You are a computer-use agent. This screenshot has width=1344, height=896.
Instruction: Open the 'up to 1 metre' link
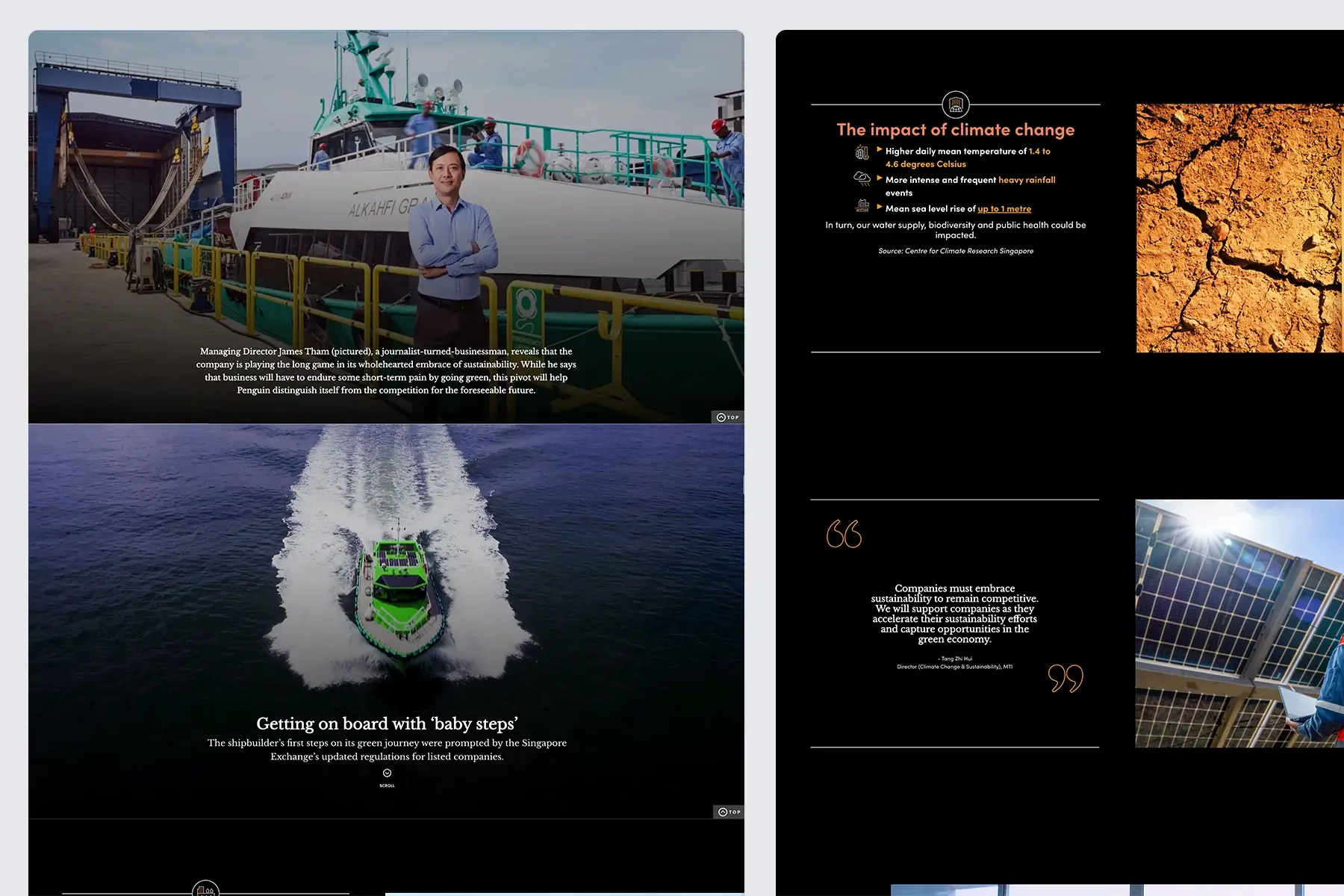pyautogui.click(x=1004, y=209)
